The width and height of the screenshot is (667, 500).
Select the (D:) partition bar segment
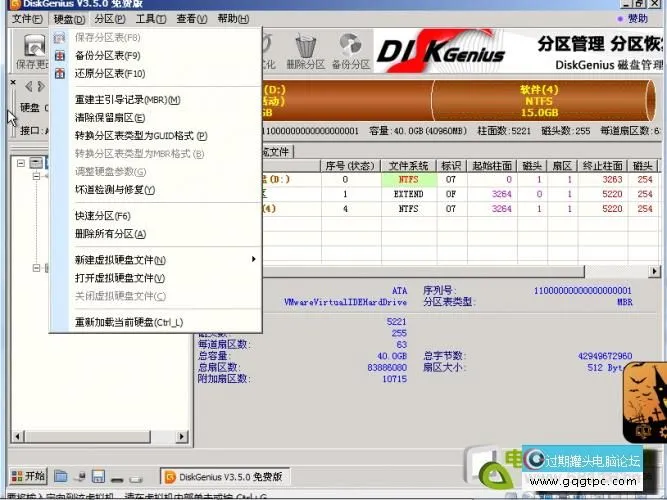click(347, 101)
